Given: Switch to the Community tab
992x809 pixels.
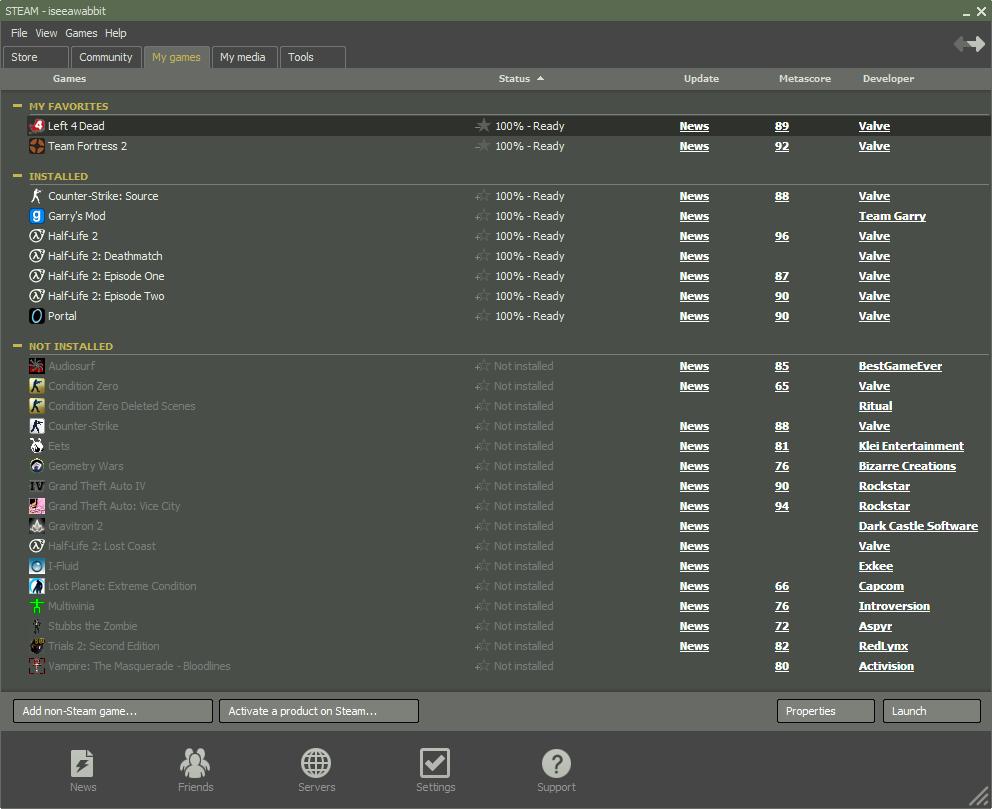Looking at the screenshot, I should coord(106,57).
